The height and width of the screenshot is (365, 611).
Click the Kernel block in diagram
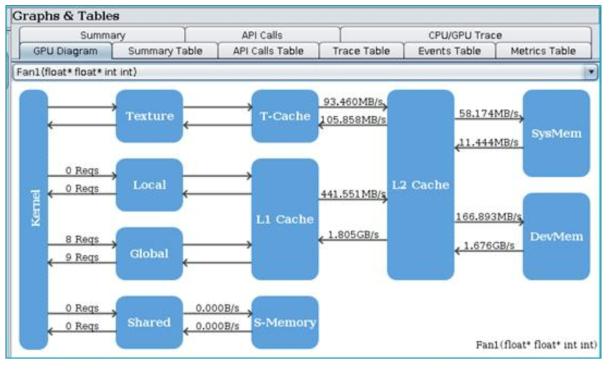[34, 220]
